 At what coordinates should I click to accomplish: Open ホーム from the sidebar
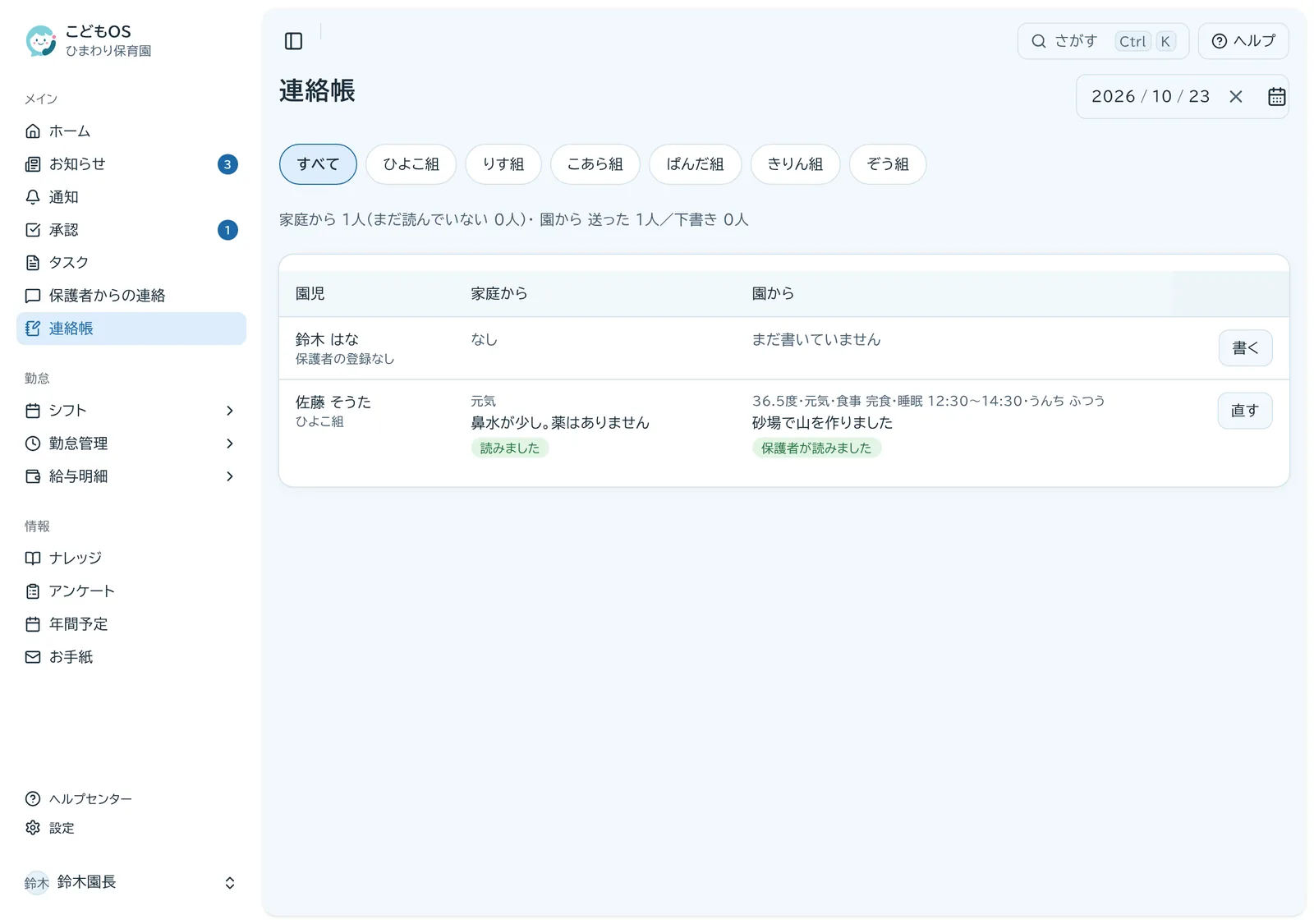coord(131,131)
